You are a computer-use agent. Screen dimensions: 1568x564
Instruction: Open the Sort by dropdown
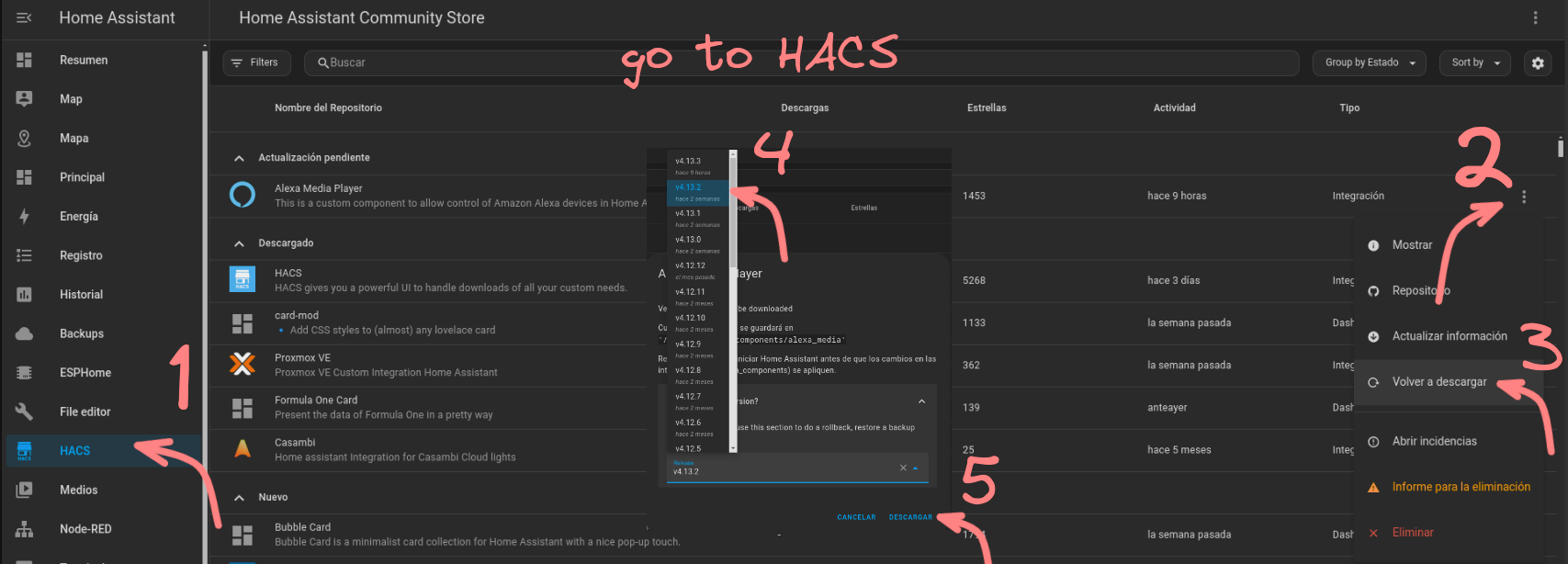click(1475, 62)
